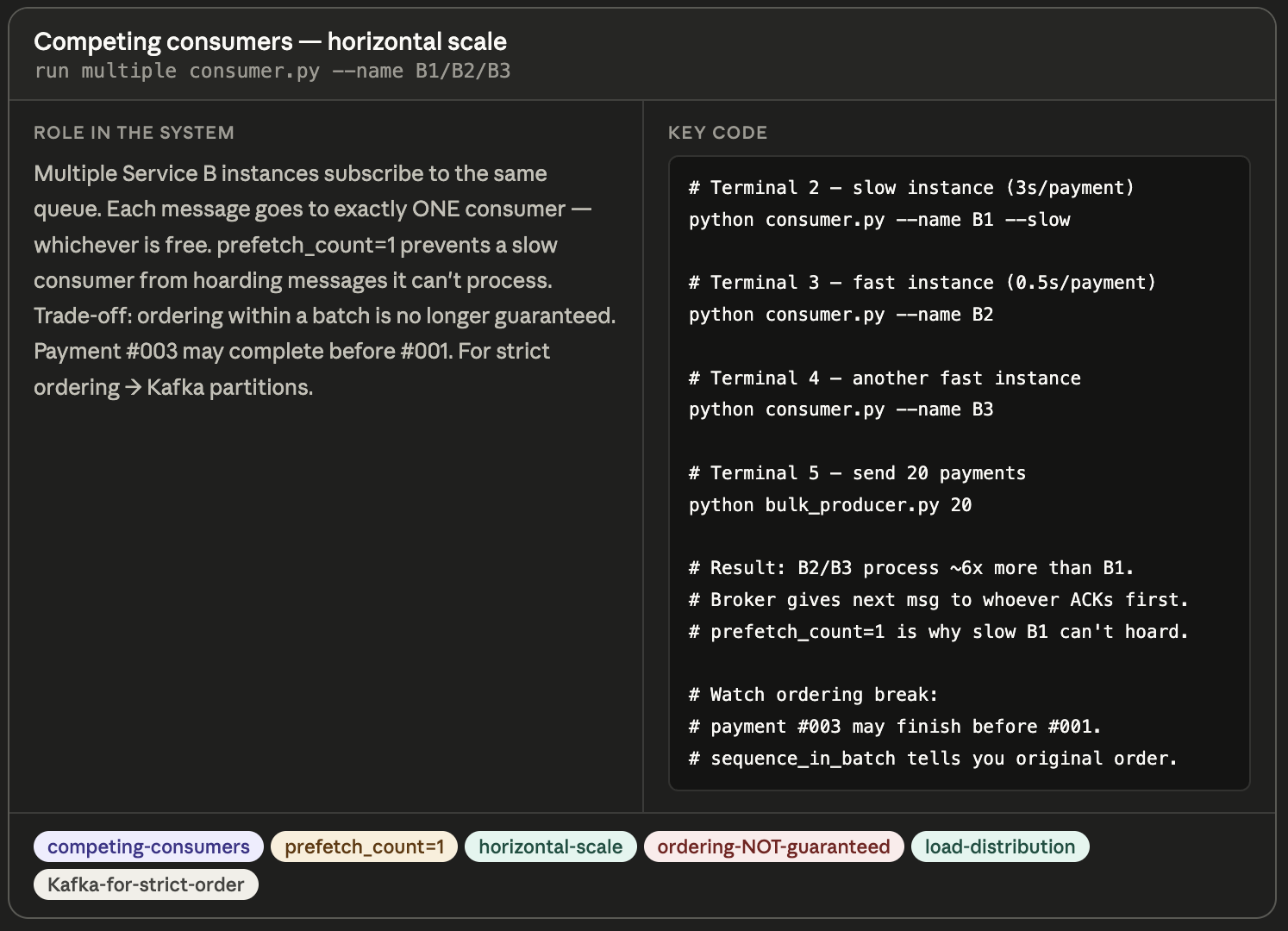Click the Competing consumers heading
Screen dimensions: 1288x931
[270, 41]
